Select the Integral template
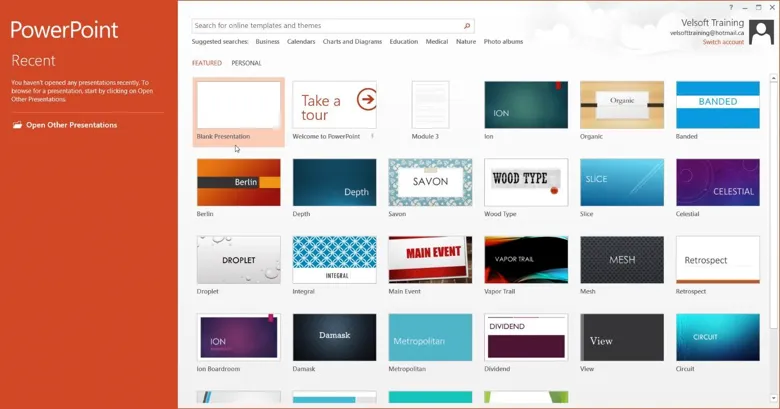Screen dimensions: 780x409 (334, 260)
